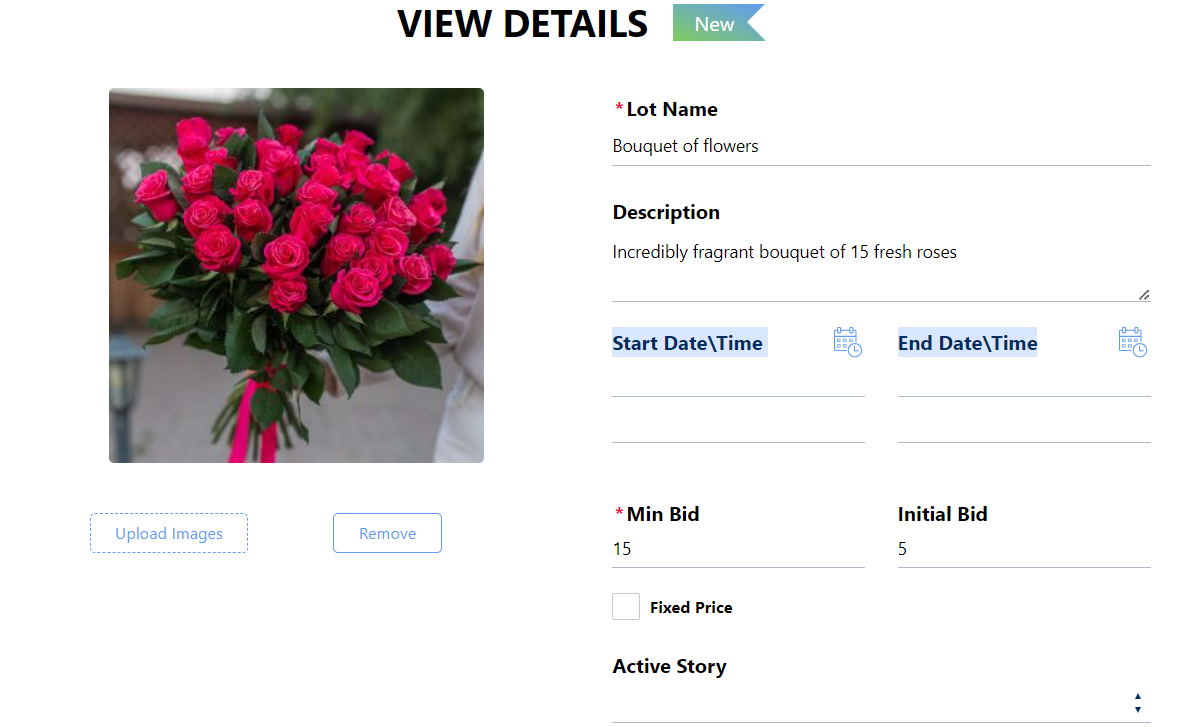Image resolution: width=1196 pixels, height=727 pixels.
Task: Edit the Initial Bid value field
Action: click(x=1024, y=549)
